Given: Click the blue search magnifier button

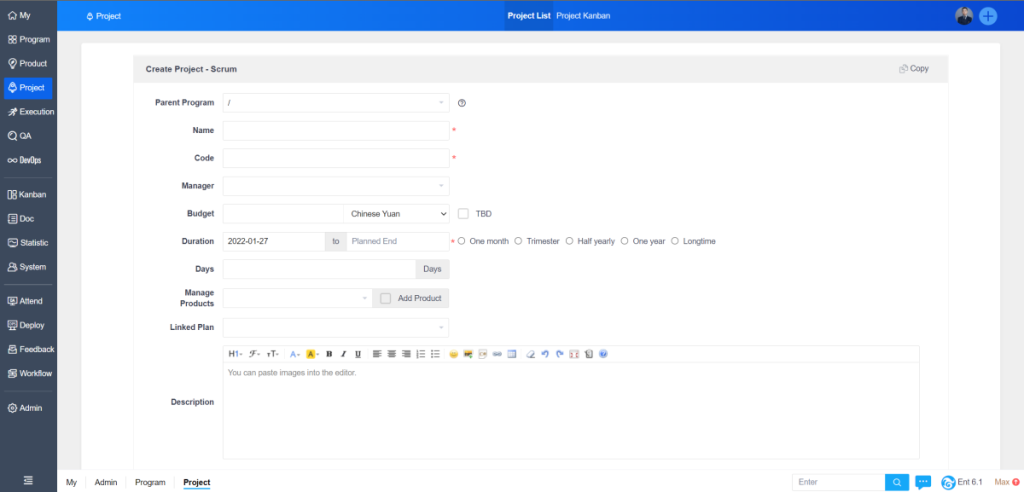Looking at the screenshot, I should click(897, 482).
